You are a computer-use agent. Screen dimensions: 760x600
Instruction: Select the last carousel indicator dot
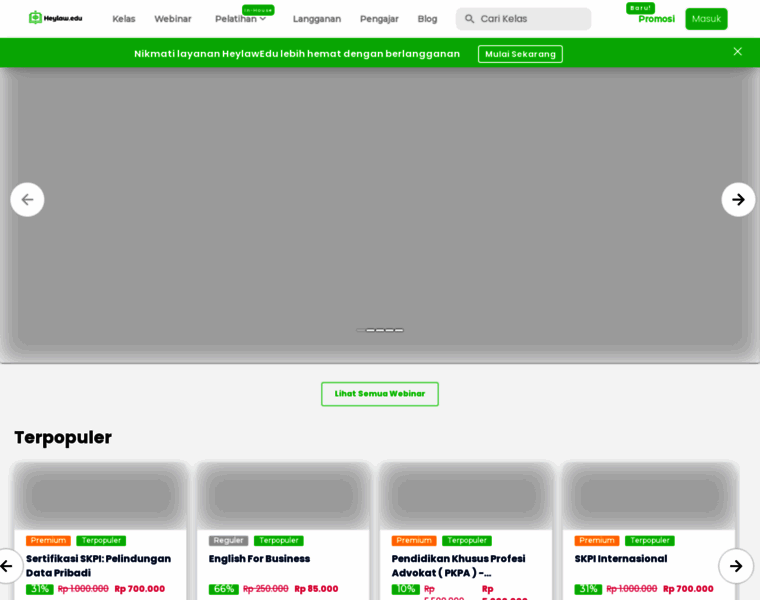399,330
